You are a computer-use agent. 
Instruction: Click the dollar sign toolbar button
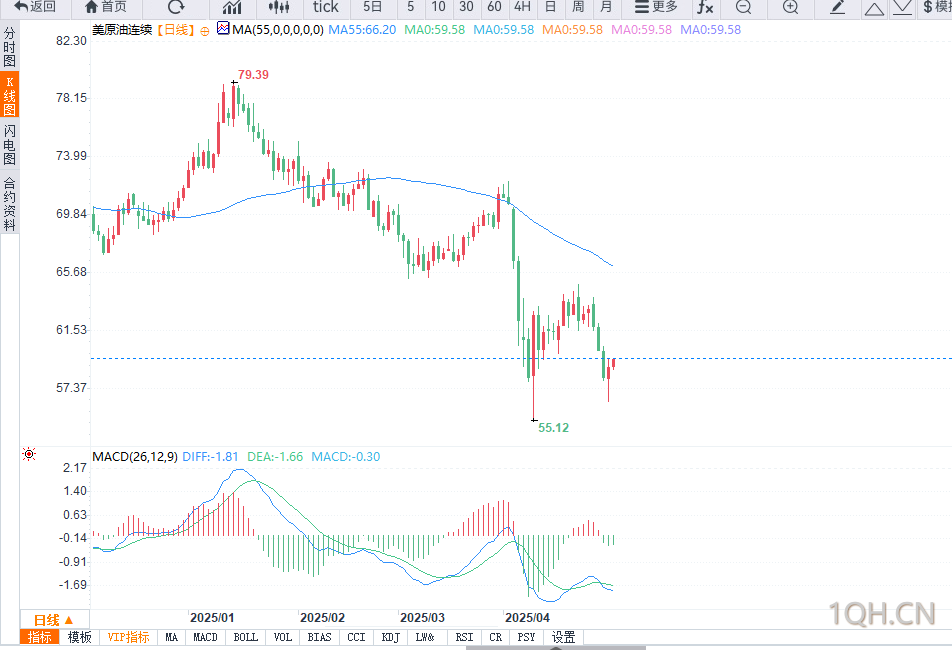[935, 7]
